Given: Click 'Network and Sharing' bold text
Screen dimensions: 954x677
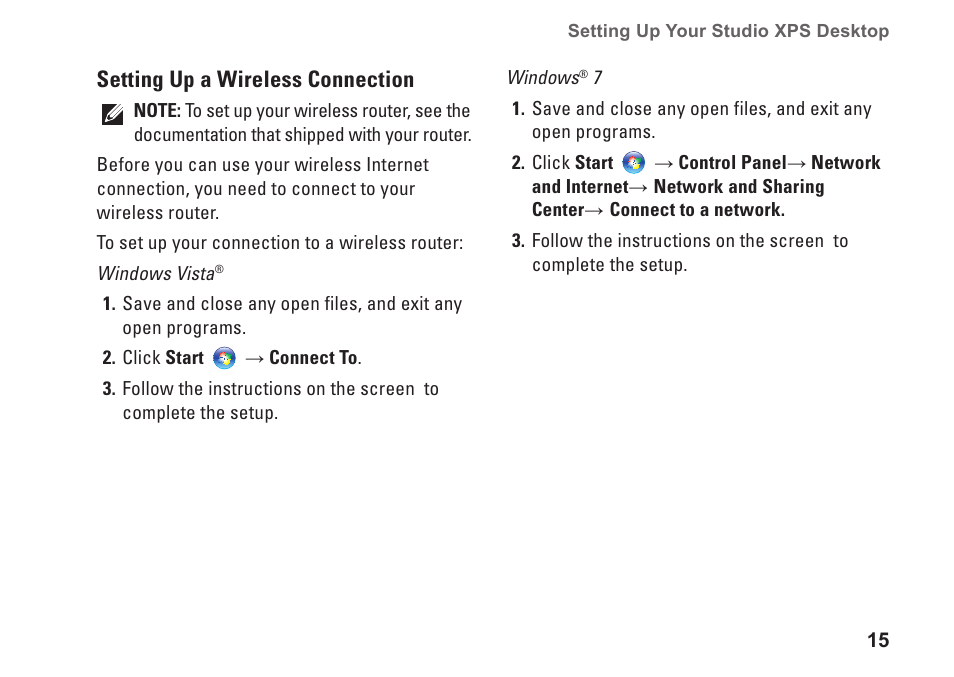Looking at the screenshot, I should pos(739,186).
